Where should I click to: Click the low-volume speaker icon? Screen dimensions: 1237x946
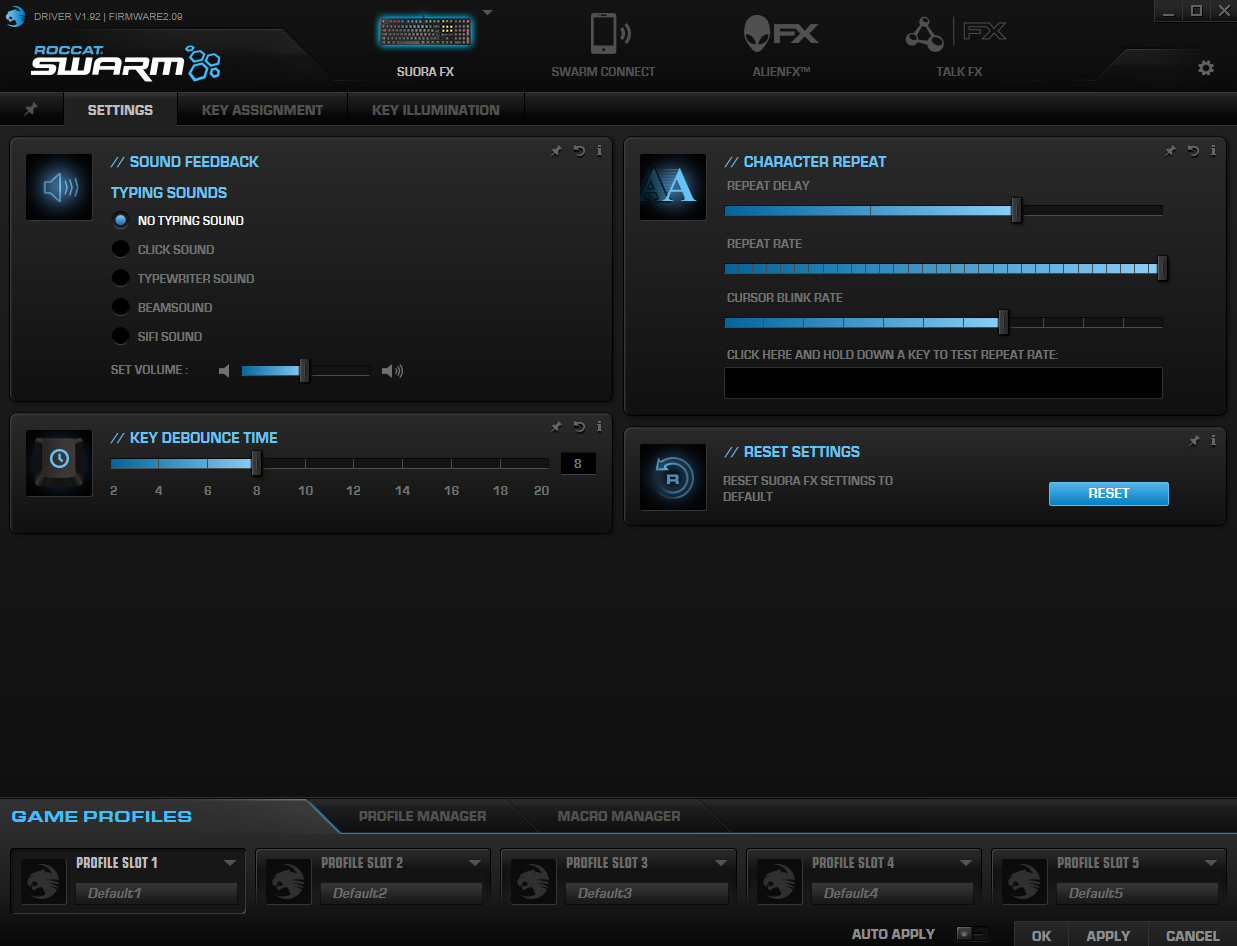click(224, 371)
